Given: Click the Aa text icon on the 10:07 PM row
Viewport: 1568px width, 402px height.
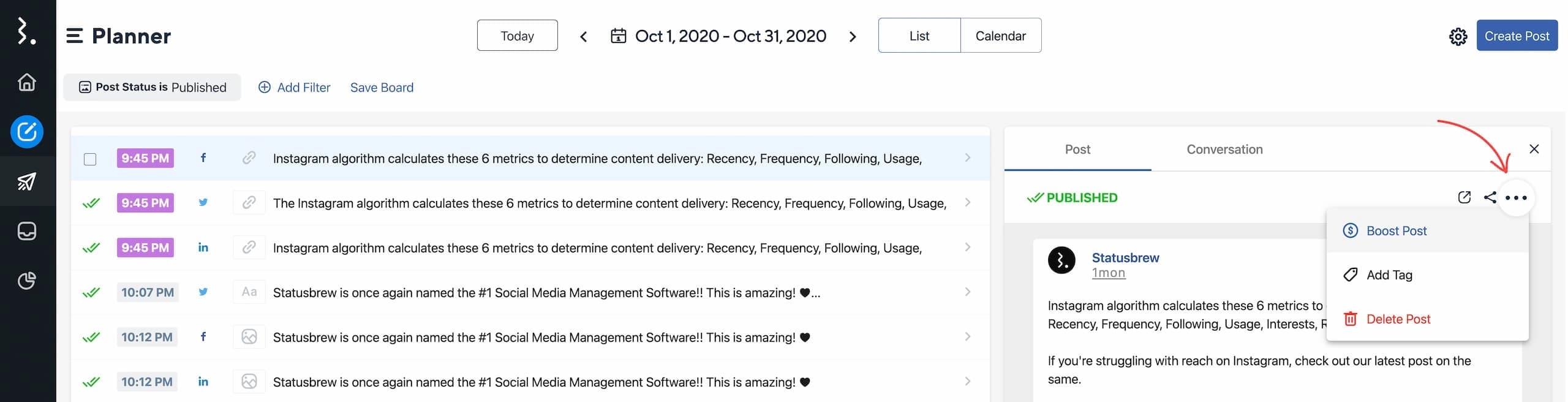Looking at the screenshot, I should pyautogui.click(x=249, y=292).
